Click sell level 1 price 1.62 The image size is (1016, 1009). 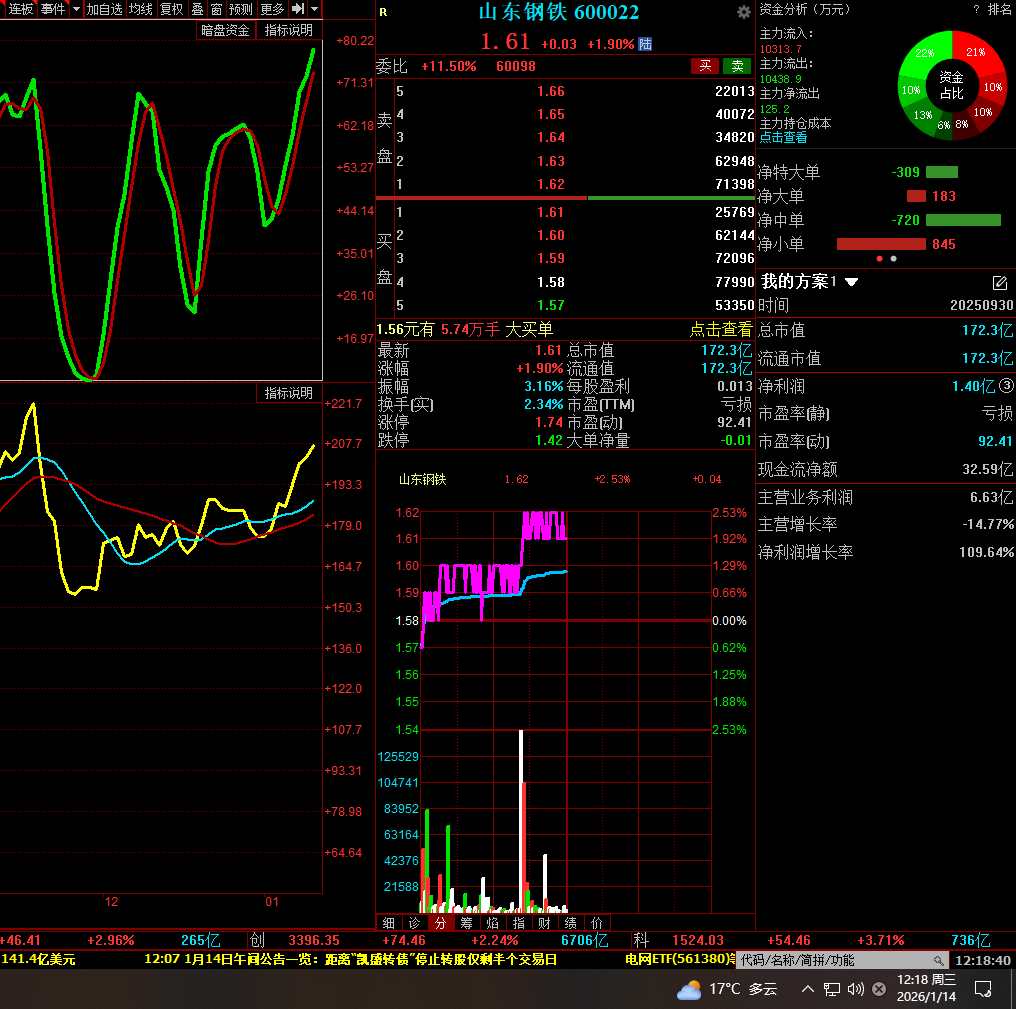click(x=551, y=185)
